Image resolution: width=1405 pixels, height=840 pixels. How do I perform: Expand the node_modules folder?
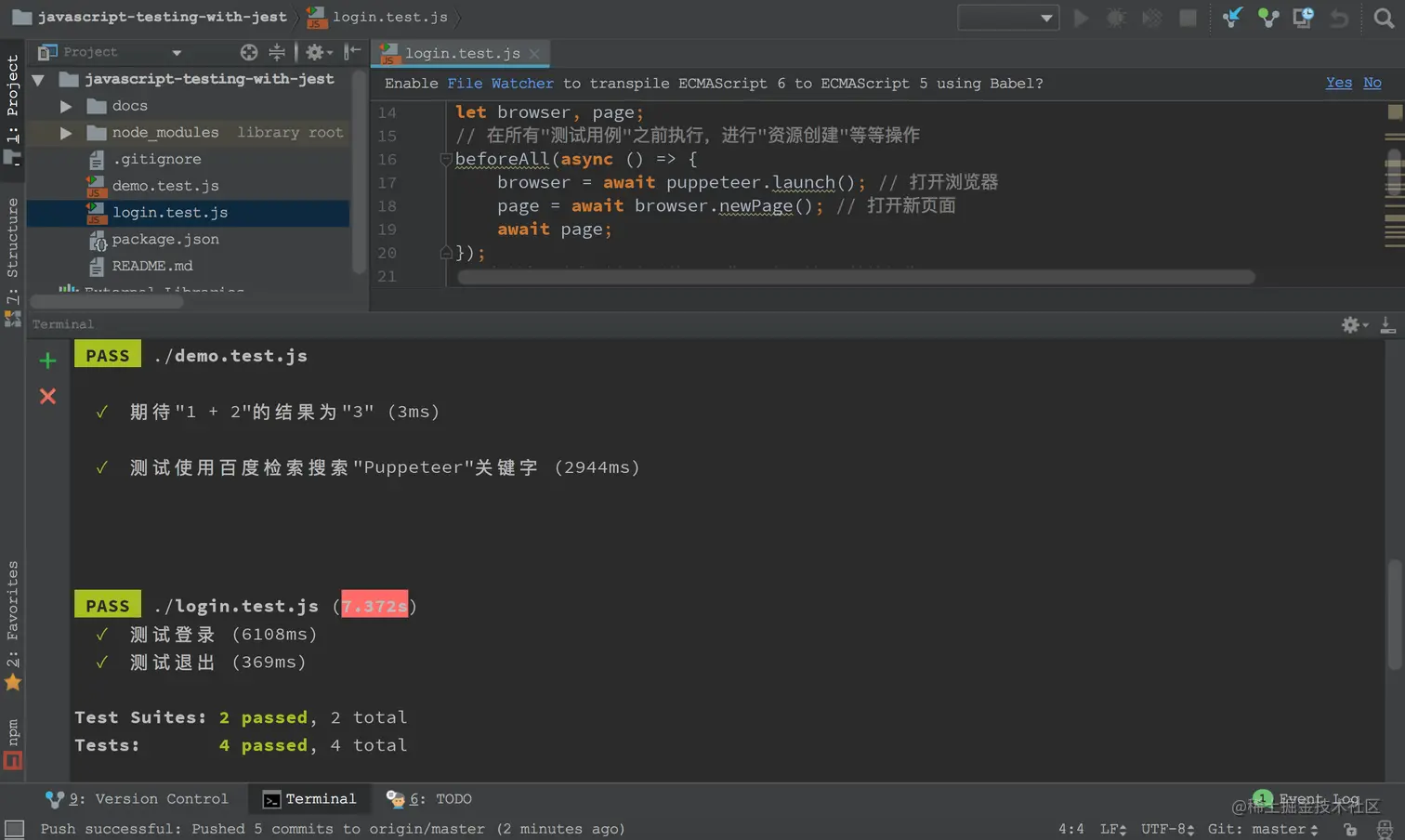tap(65, 133)
